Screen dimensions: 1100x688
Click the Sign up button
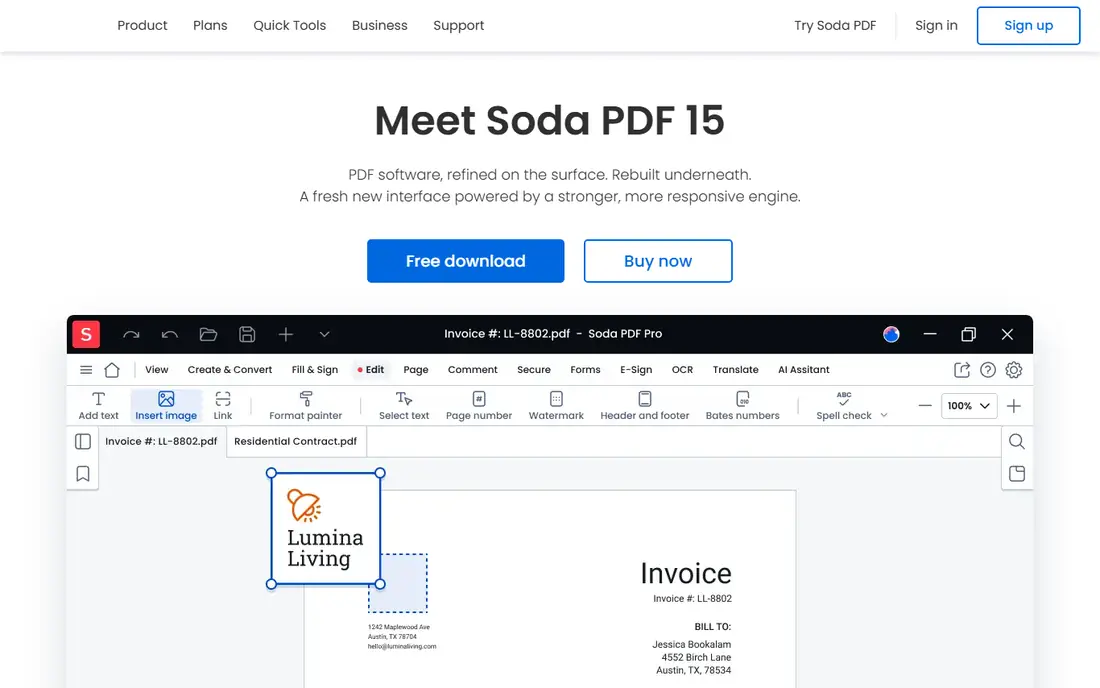click(x=1028, y=26)
